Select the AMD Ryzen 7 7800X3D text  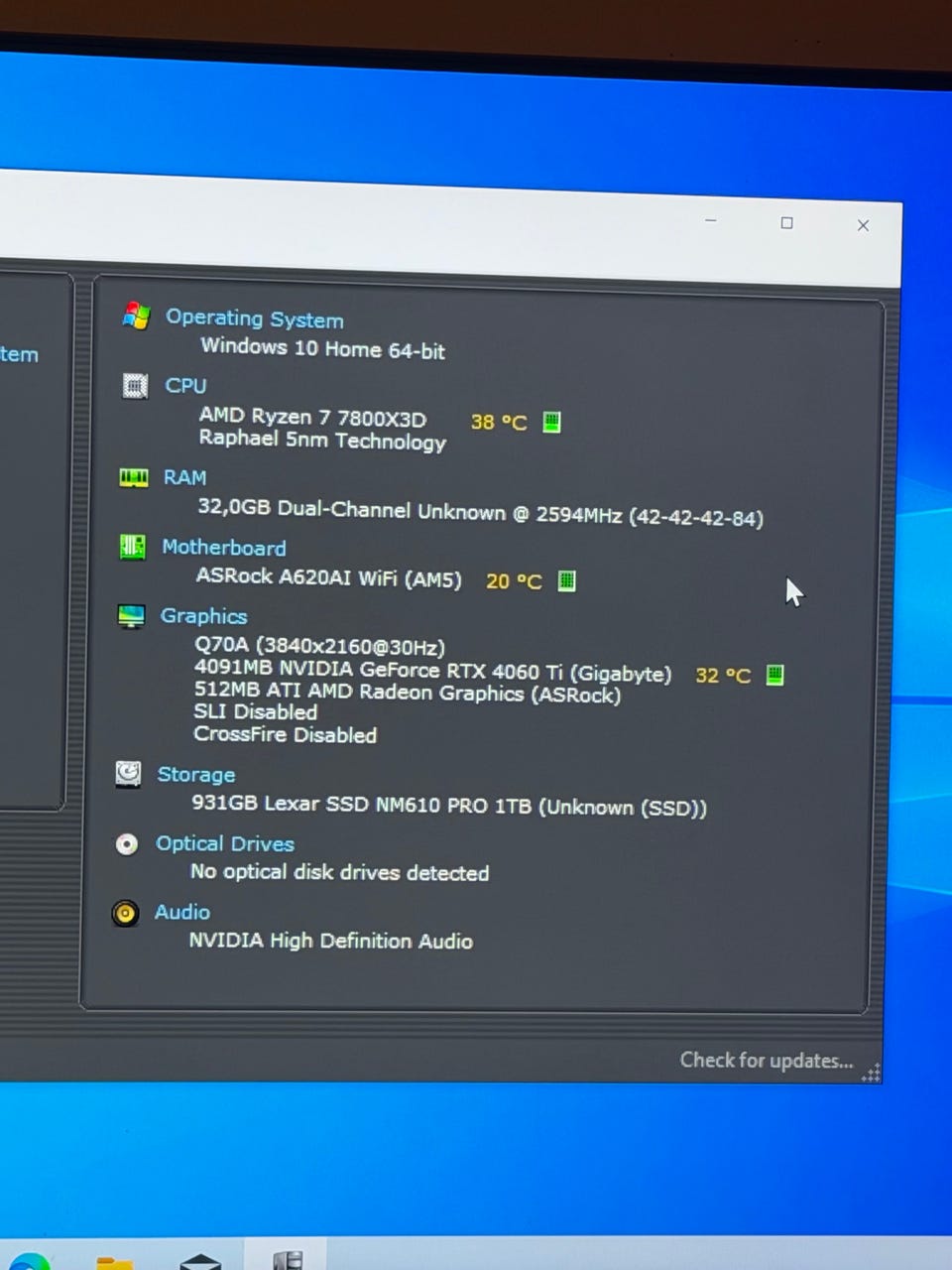click(312, 417)
